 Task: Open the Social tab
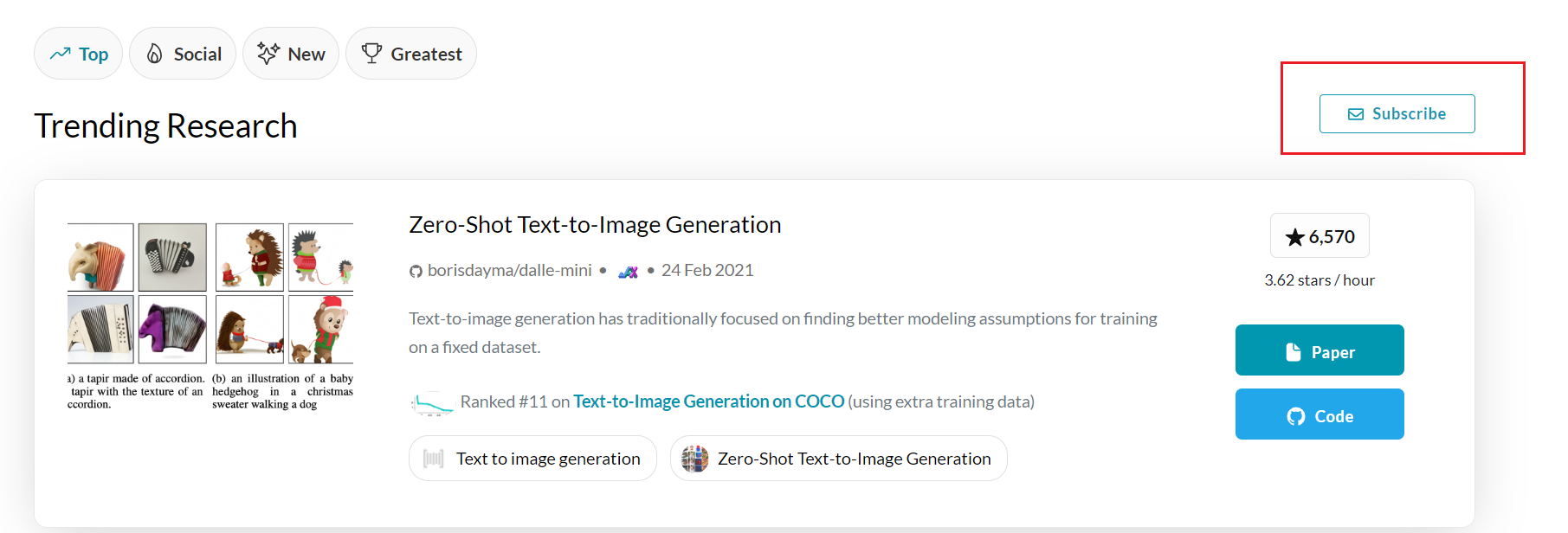(183, 54)
